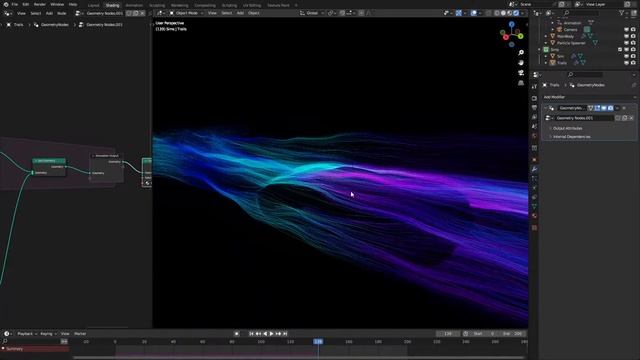Expand Output Attributes panel in modifier

point(567,128)
